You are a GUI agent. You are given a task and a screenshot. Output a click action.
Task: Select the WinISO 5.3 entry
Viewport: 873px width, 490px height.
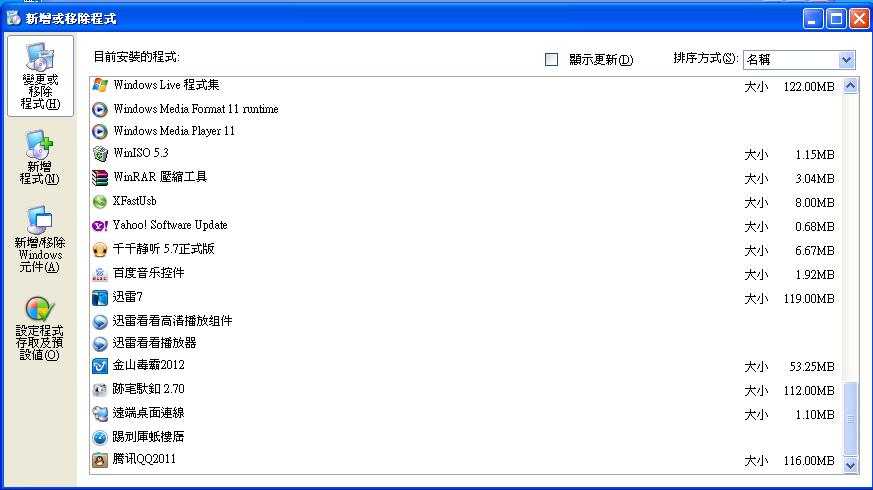pos(140,153)
